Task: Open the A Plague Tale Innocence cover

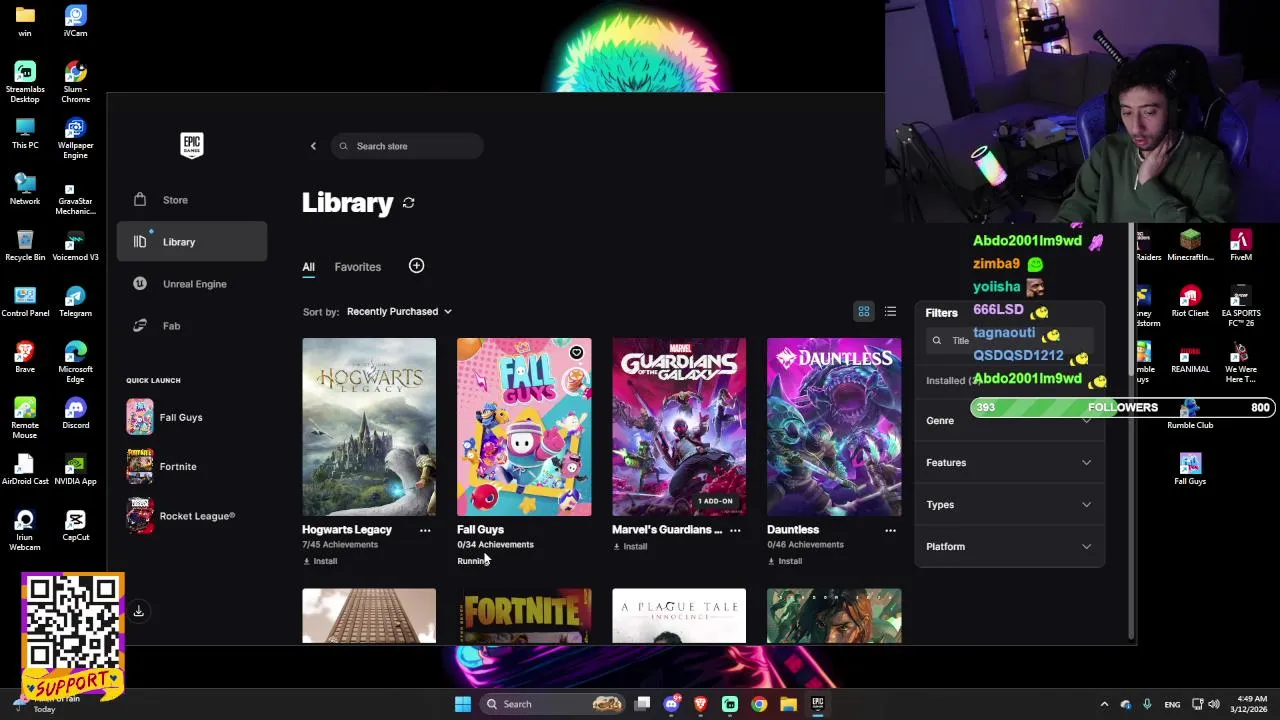Action: point(679,616)
